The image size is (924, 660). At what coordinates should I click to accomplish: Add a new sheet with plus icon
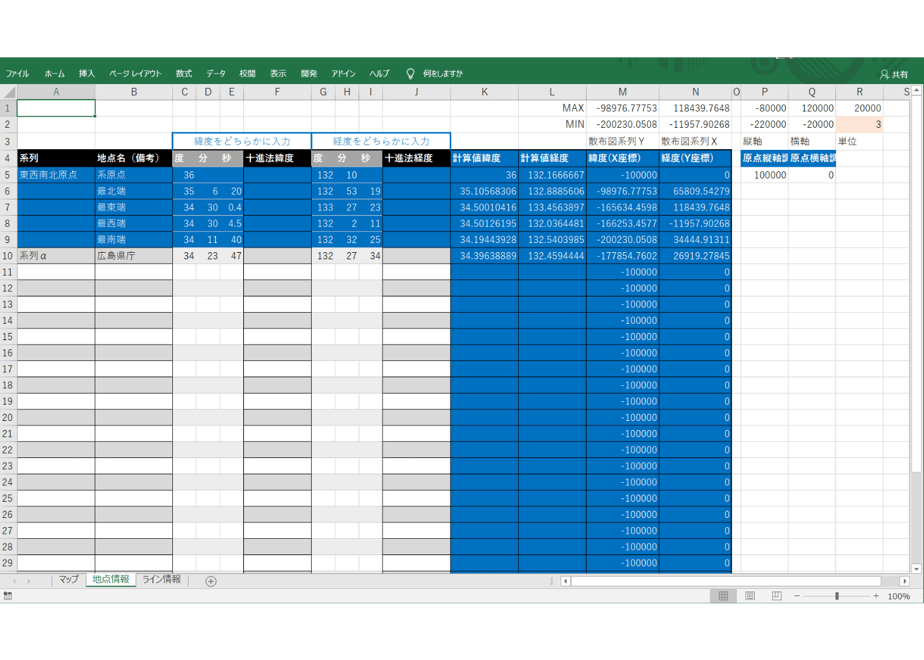point(210,581)
